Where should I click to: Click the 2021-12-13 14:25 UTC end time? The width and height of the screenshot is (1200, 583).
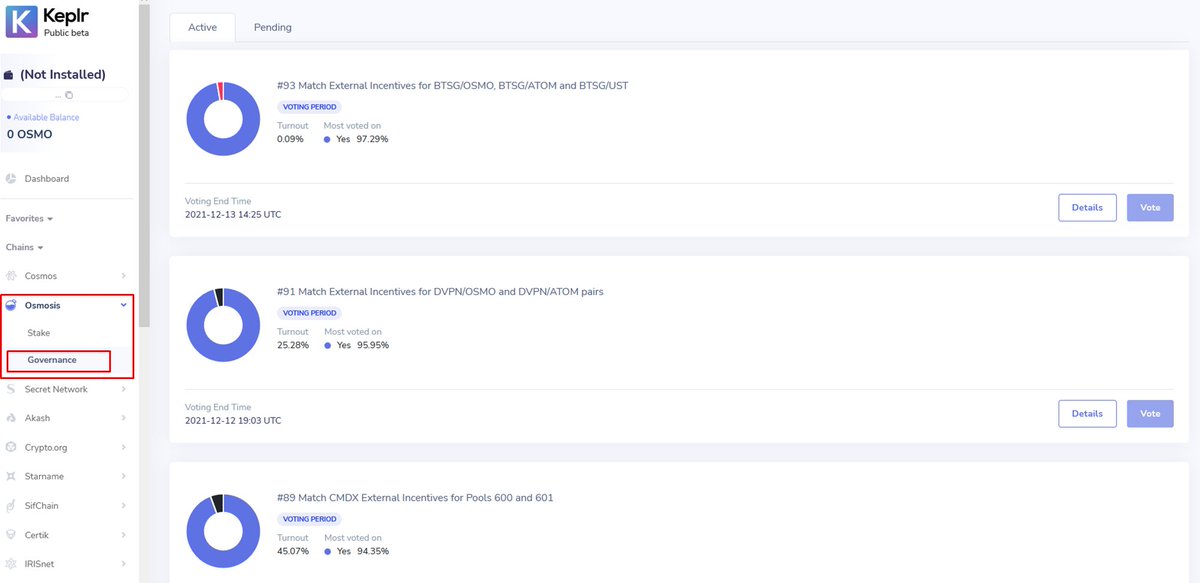233,215
